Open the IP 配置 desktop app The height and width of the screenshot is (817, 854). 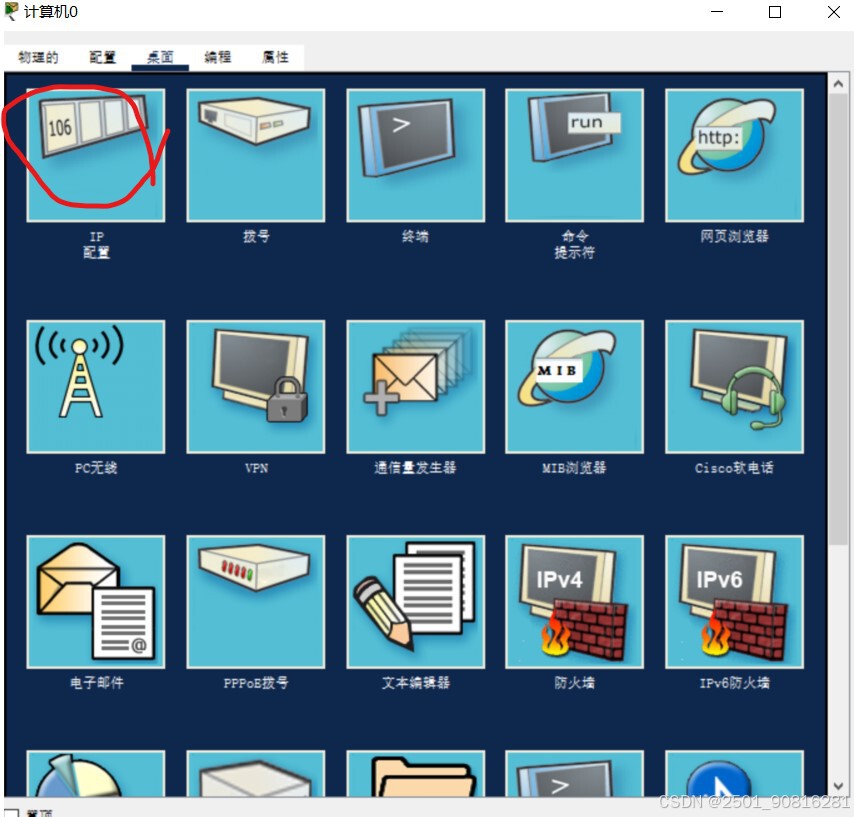pos(96,155)
